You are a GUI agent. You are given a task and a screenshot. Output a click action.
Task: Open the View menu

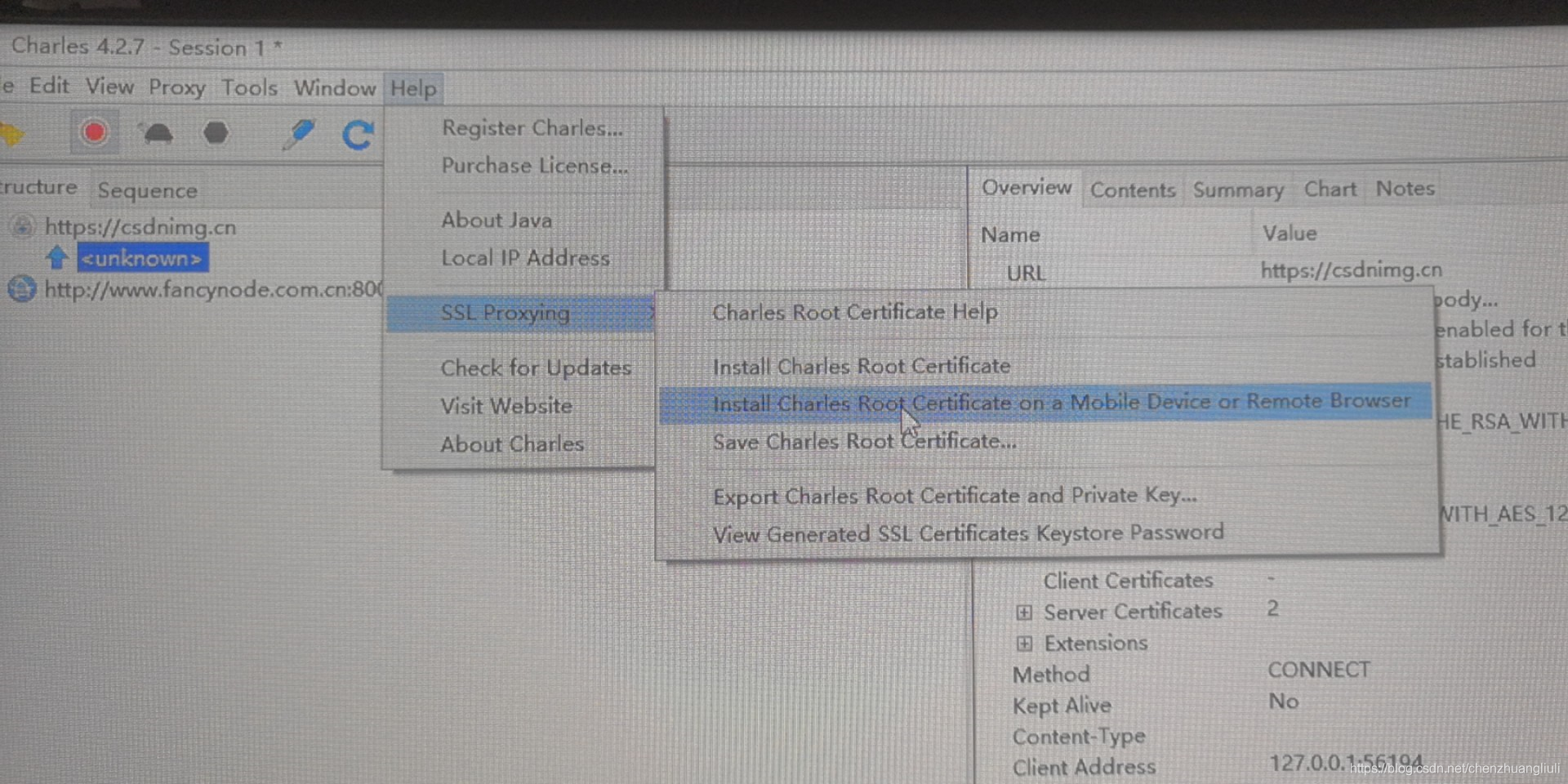pos(109,87)
